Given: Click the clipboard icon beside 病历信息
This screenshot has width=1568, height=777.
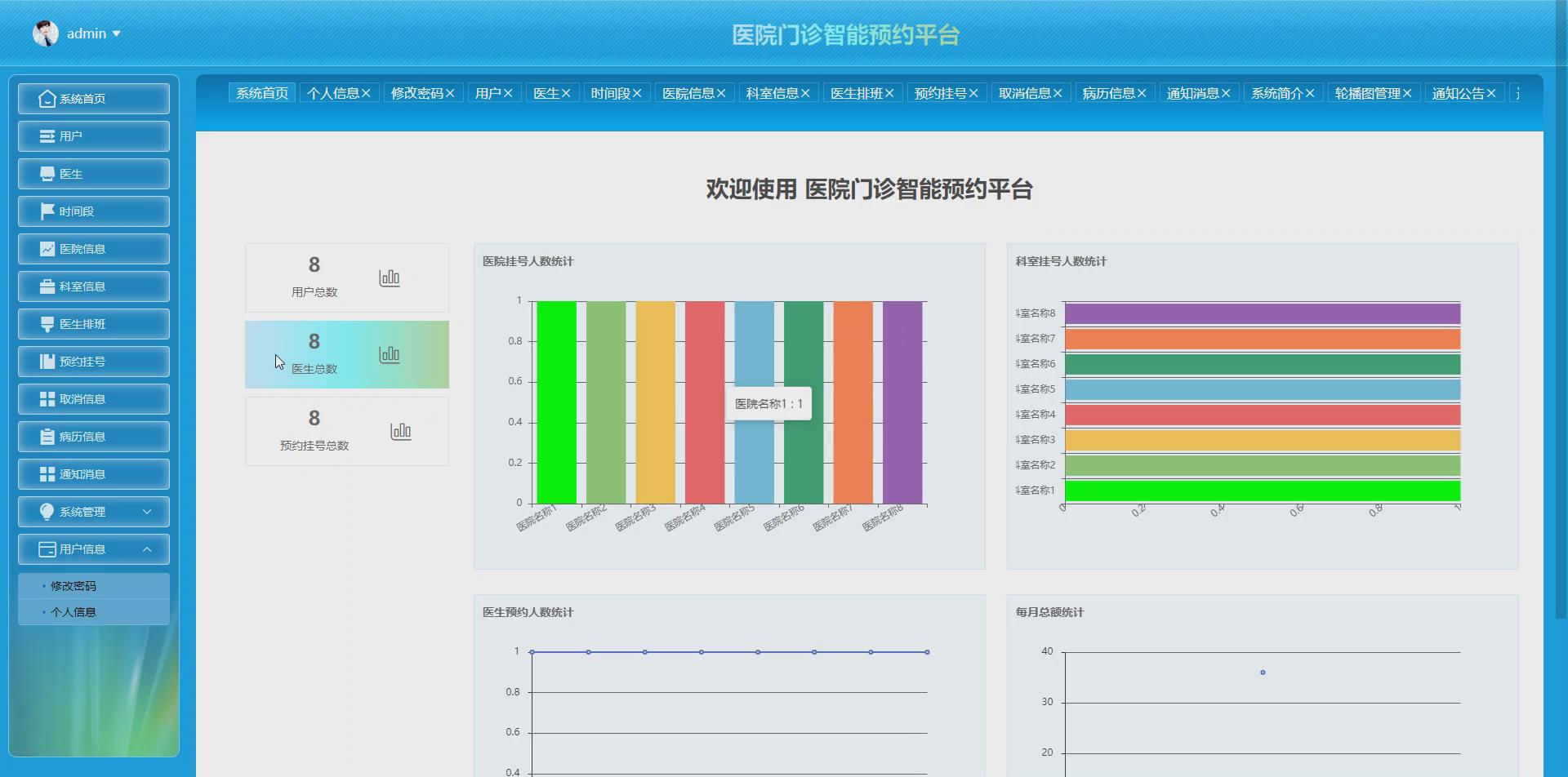Looking at the screenshot, I should 47,437.
